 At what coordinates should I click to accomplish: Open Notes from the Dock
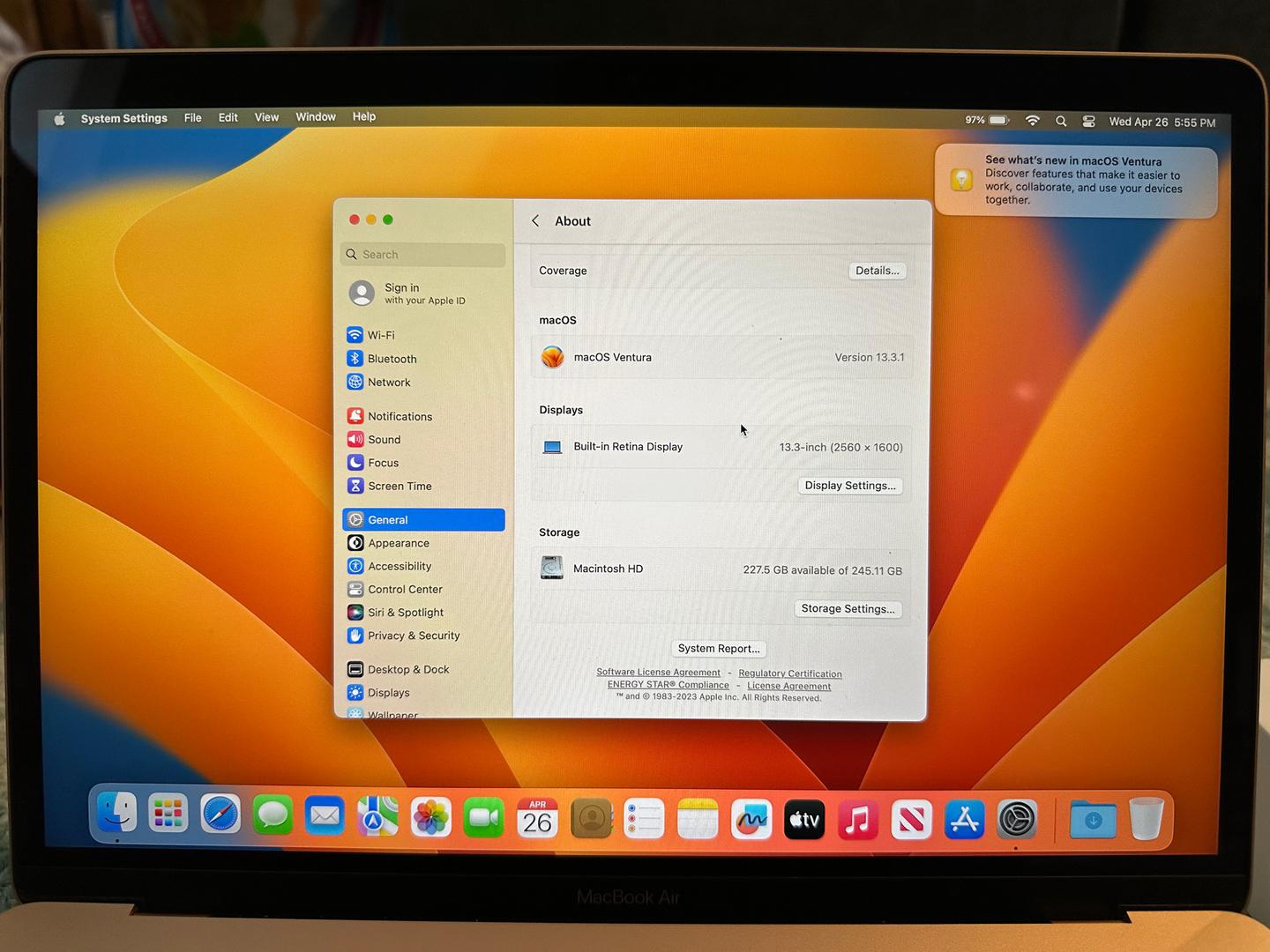[698, 820]
